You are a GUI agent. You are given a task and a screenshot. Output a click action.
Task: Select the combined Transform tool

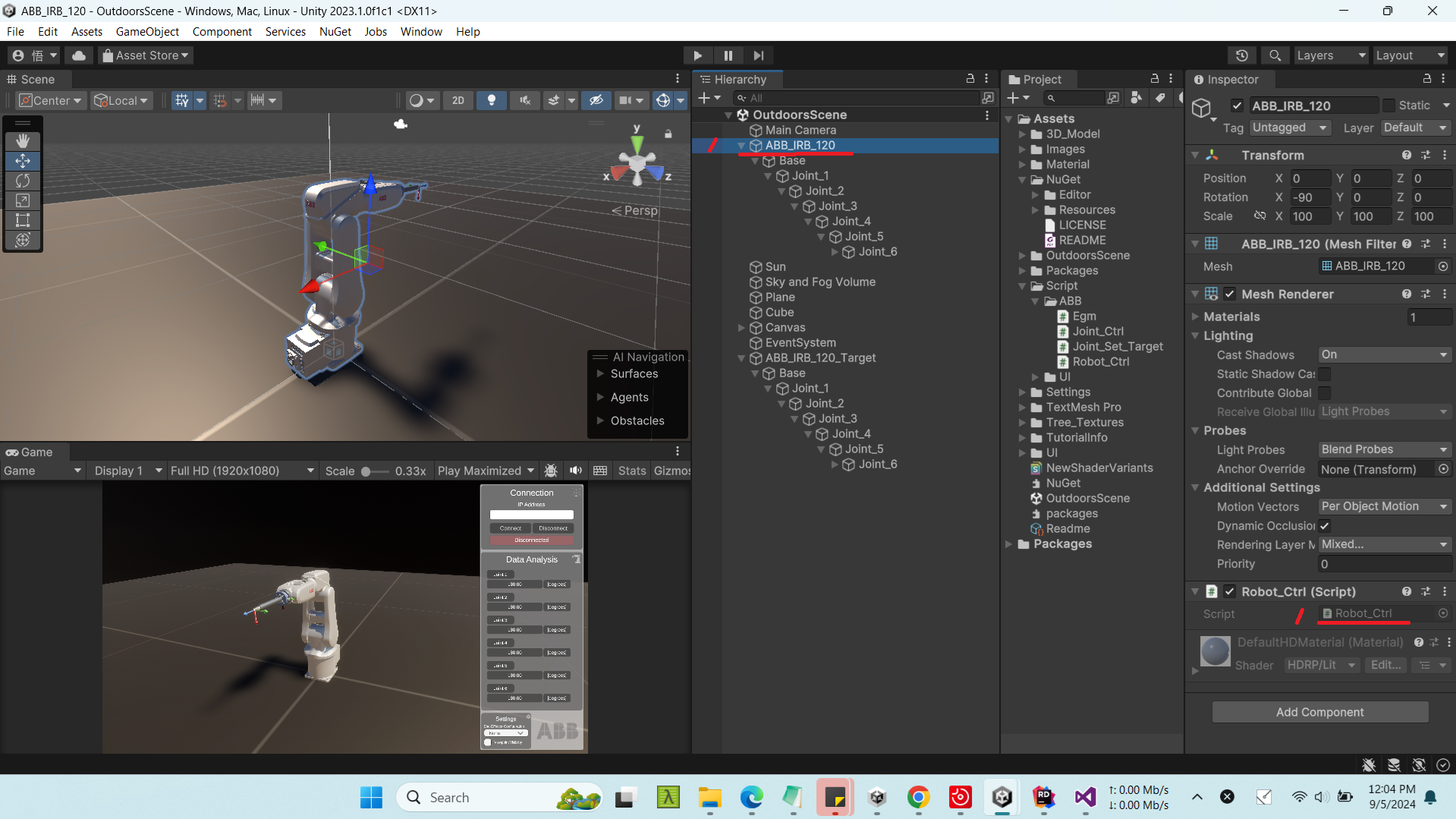click(x=23, y=240)
